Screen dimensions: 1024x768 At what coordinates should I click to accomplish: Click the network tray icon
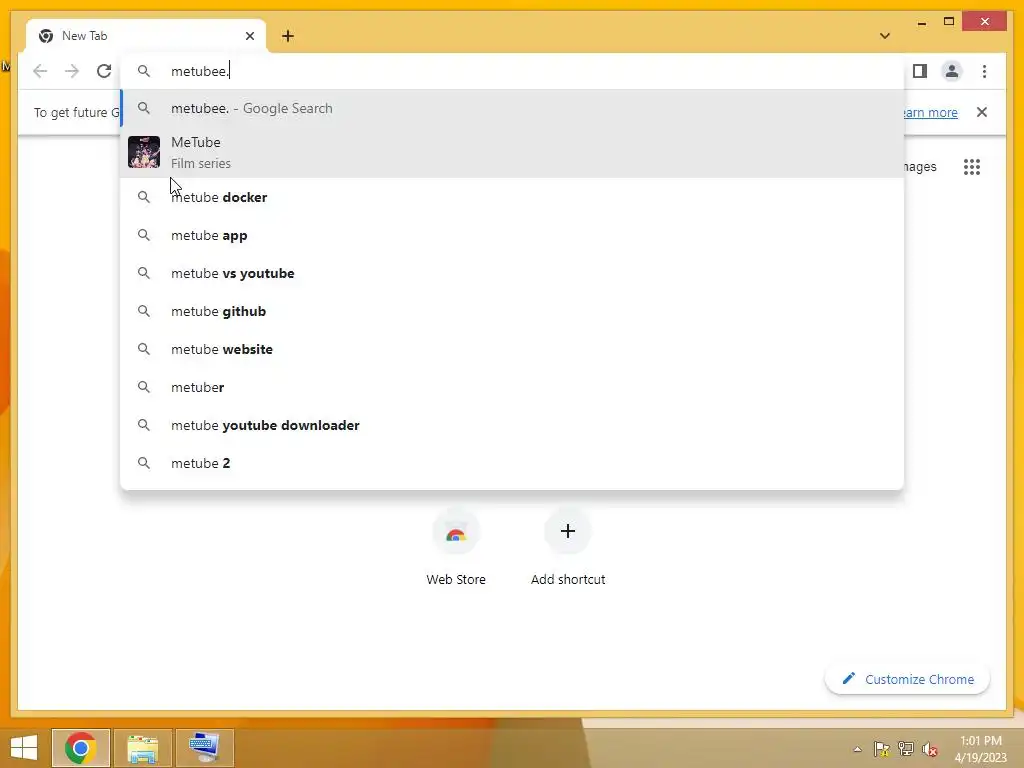coord(906,749)
